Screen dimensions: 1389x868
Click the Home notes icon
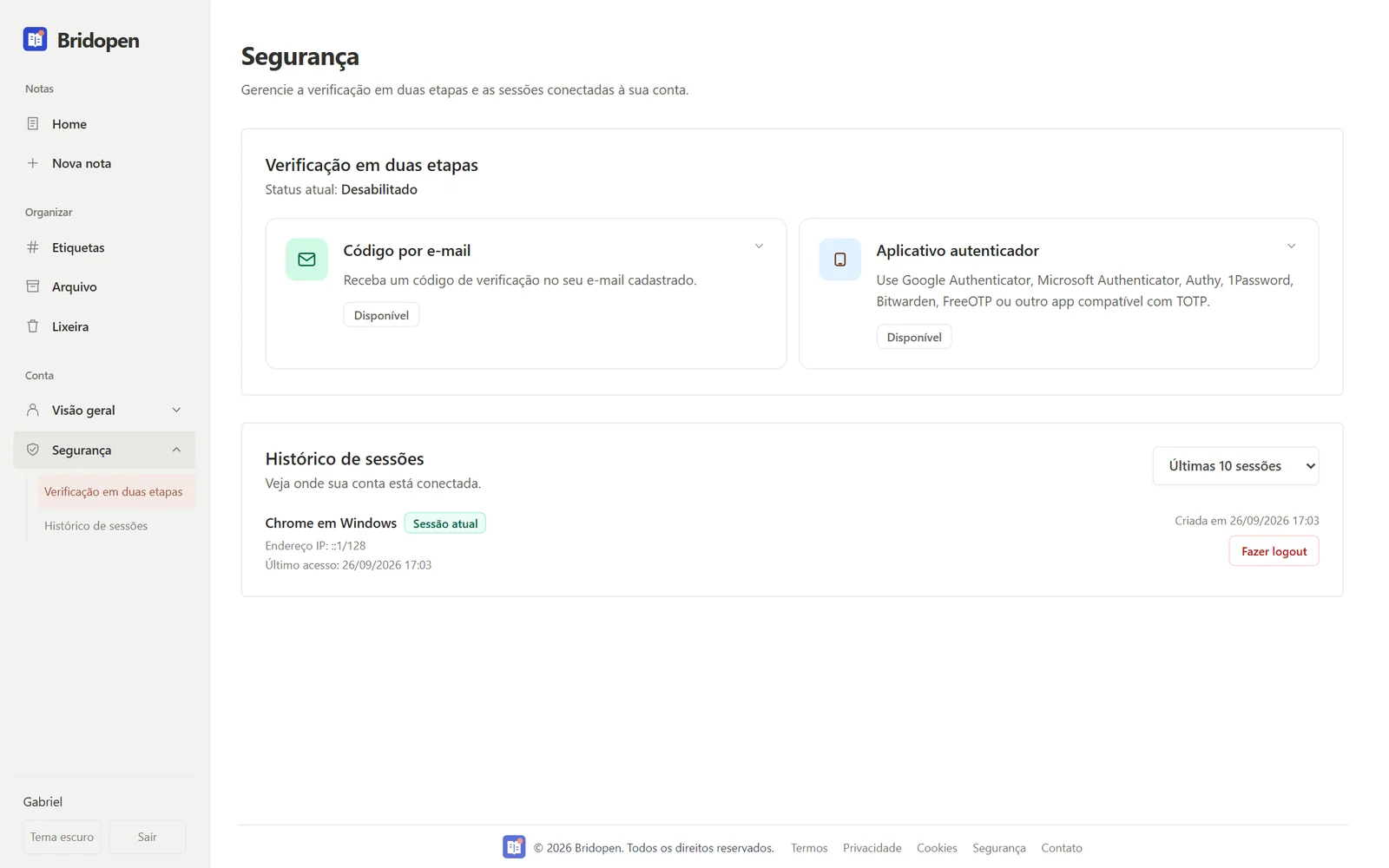coord(33,124)
